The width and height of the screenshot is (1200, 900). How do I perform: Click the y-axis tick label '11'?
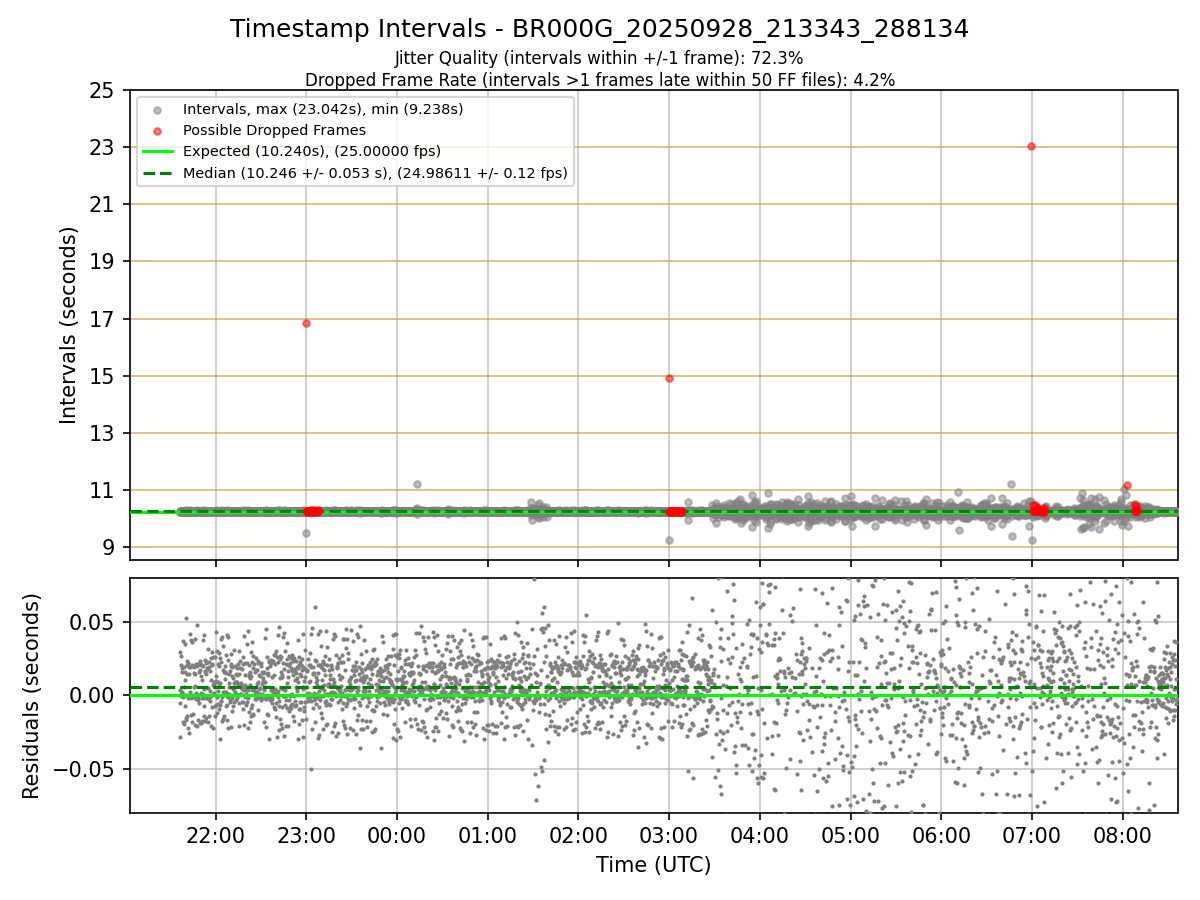click(102, 490)
